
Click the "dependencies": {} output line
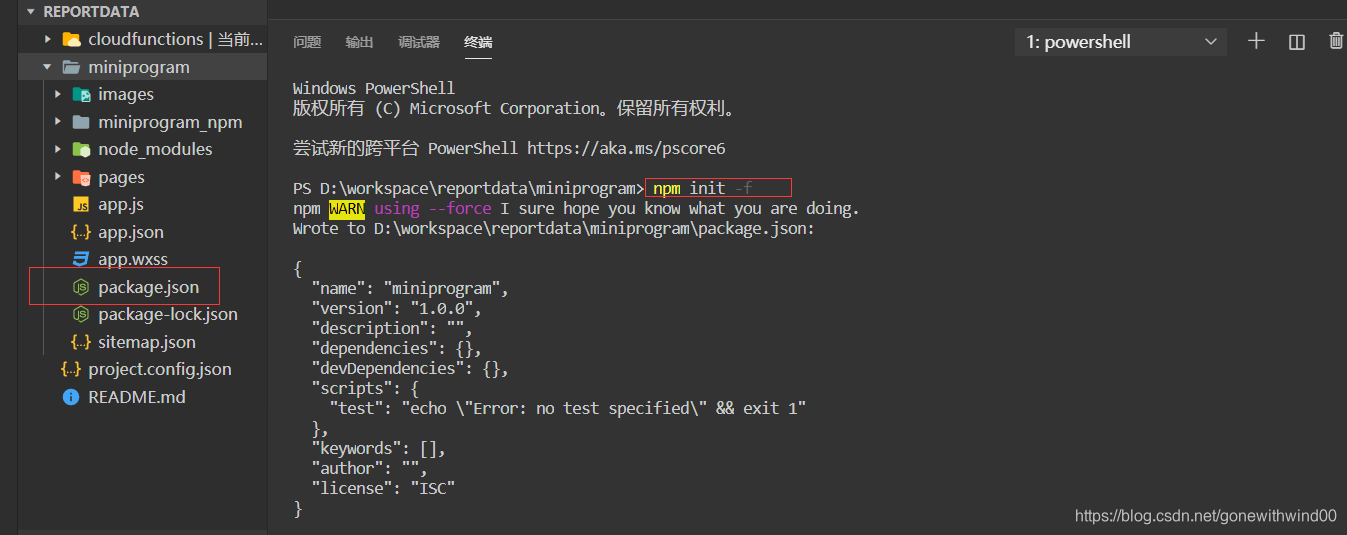(x=396, y=348)
